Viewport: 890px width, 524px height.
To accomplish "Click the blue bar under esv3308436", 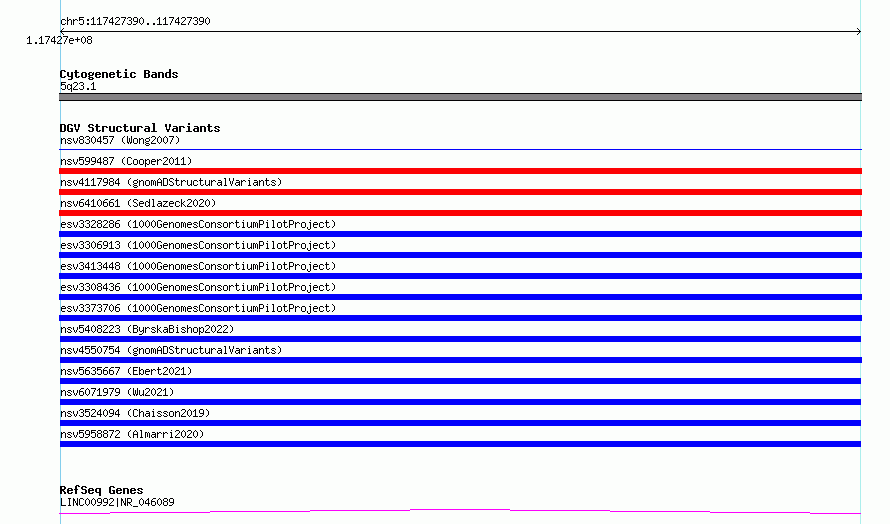I will click(x=460, y=297).
